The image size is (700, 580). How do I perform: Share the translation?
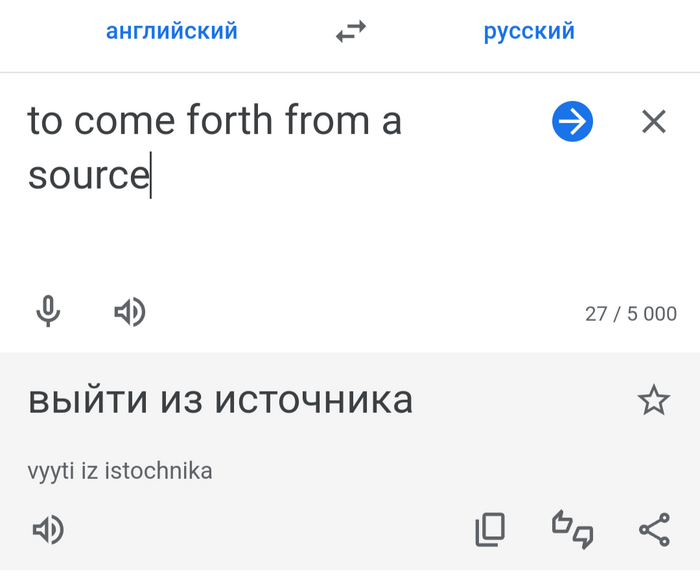click(x=653, y=530)
